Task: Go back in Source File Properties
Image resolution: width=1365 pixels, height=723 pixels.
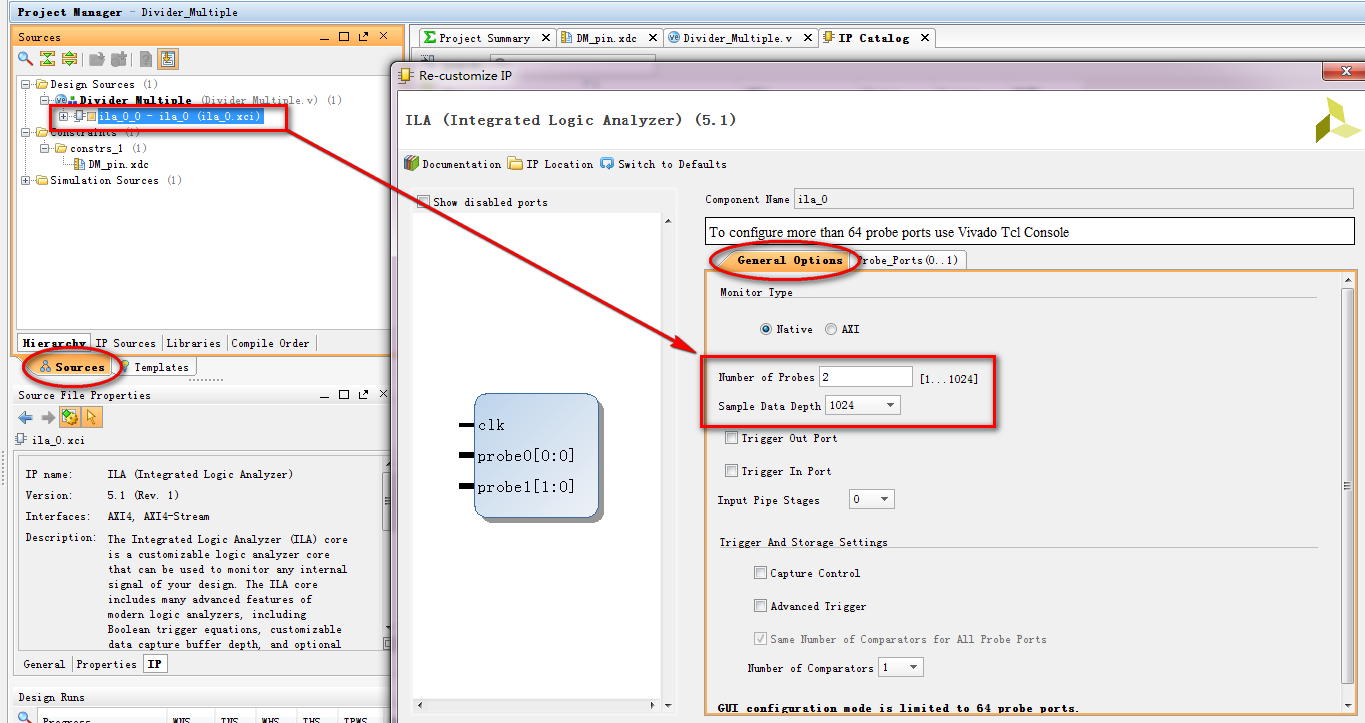Action: tap(26, 418)
